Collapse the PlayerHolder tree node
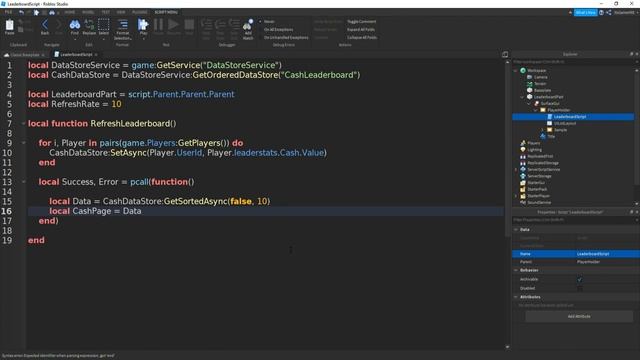 tap(536, 110)
